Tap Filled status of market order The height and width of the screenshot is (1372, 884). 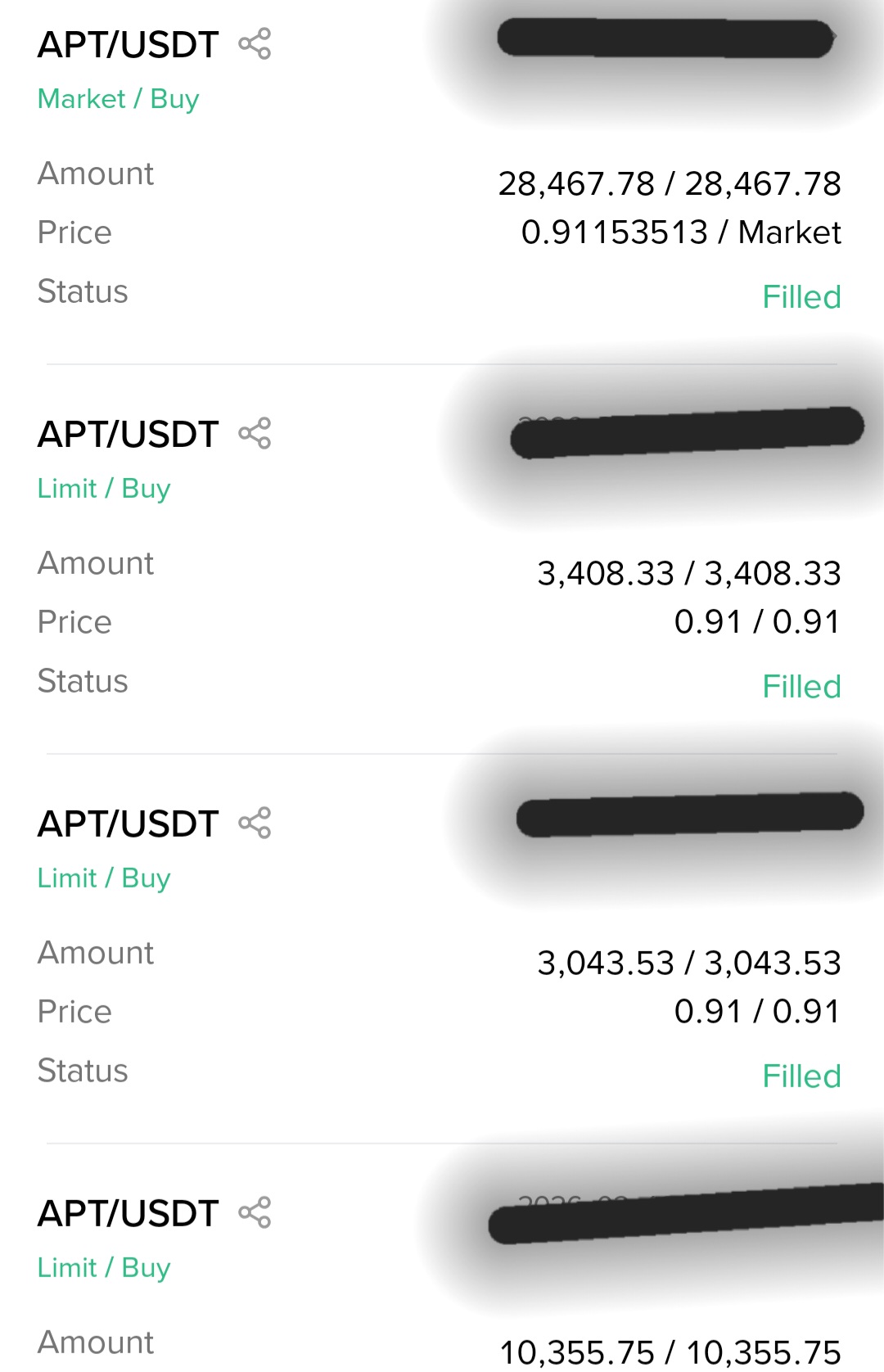(x=801, y=297)
